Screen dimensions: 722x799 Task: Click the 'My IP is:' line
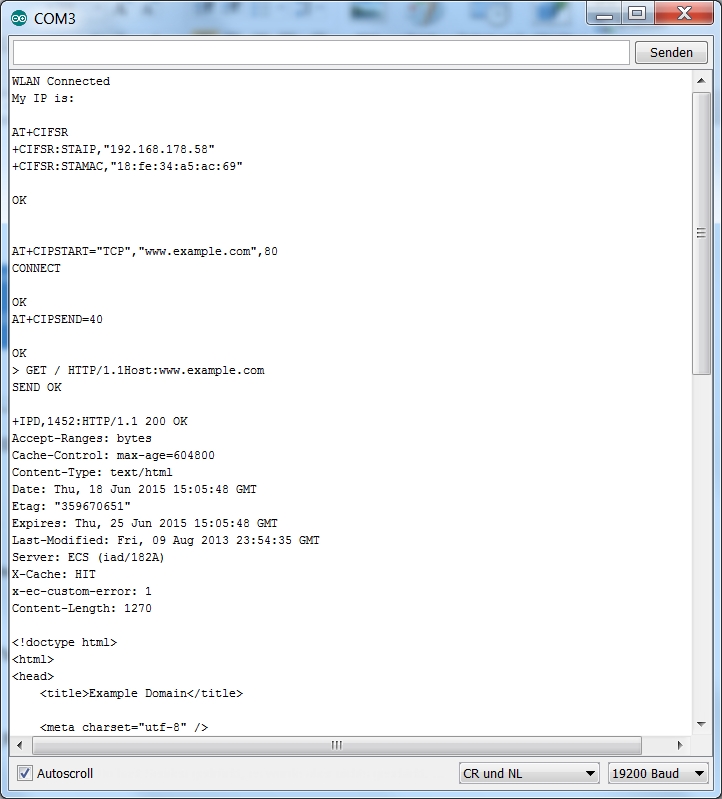(43, 98)
